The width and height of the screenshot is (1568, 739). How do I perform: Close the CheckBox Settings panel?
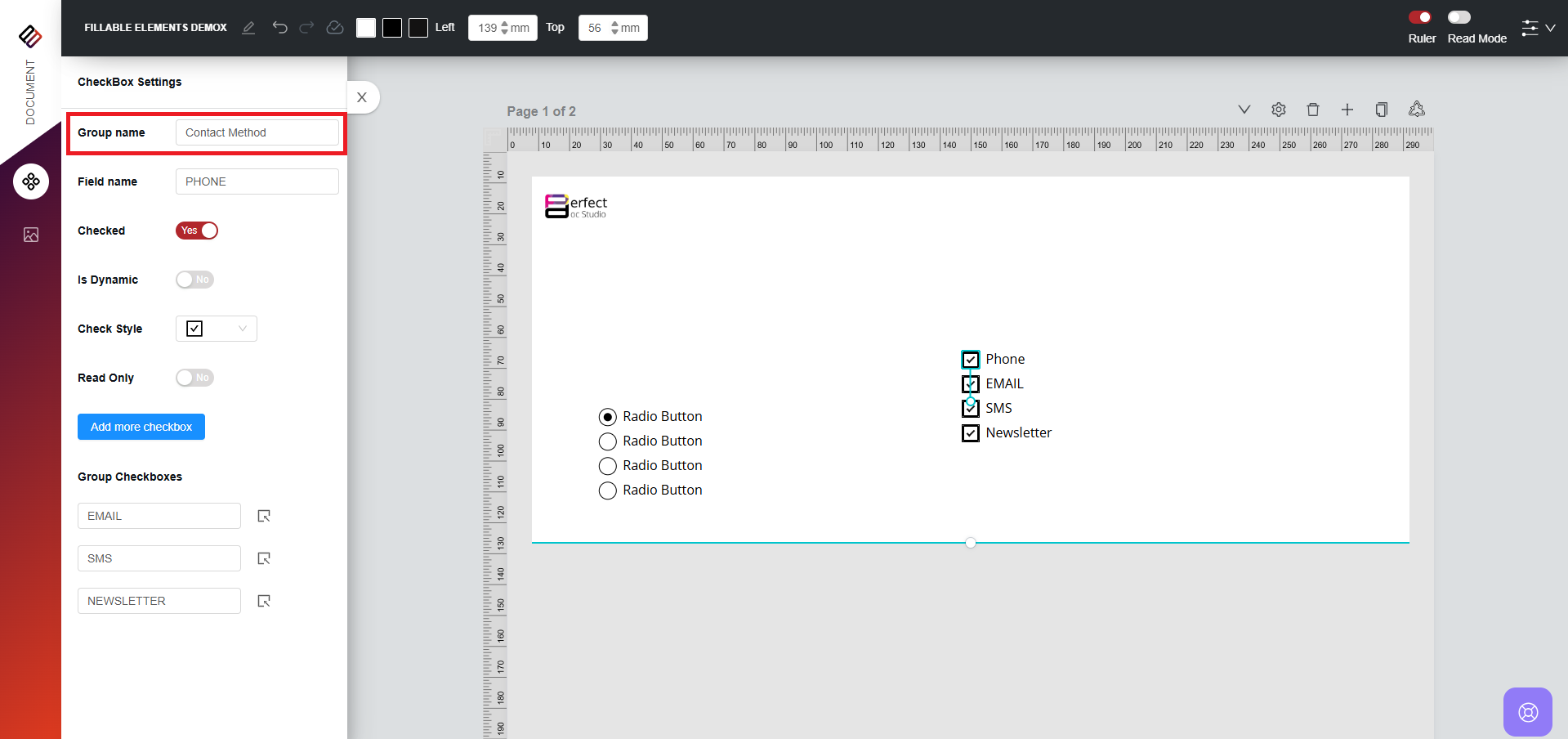[362, 97]
